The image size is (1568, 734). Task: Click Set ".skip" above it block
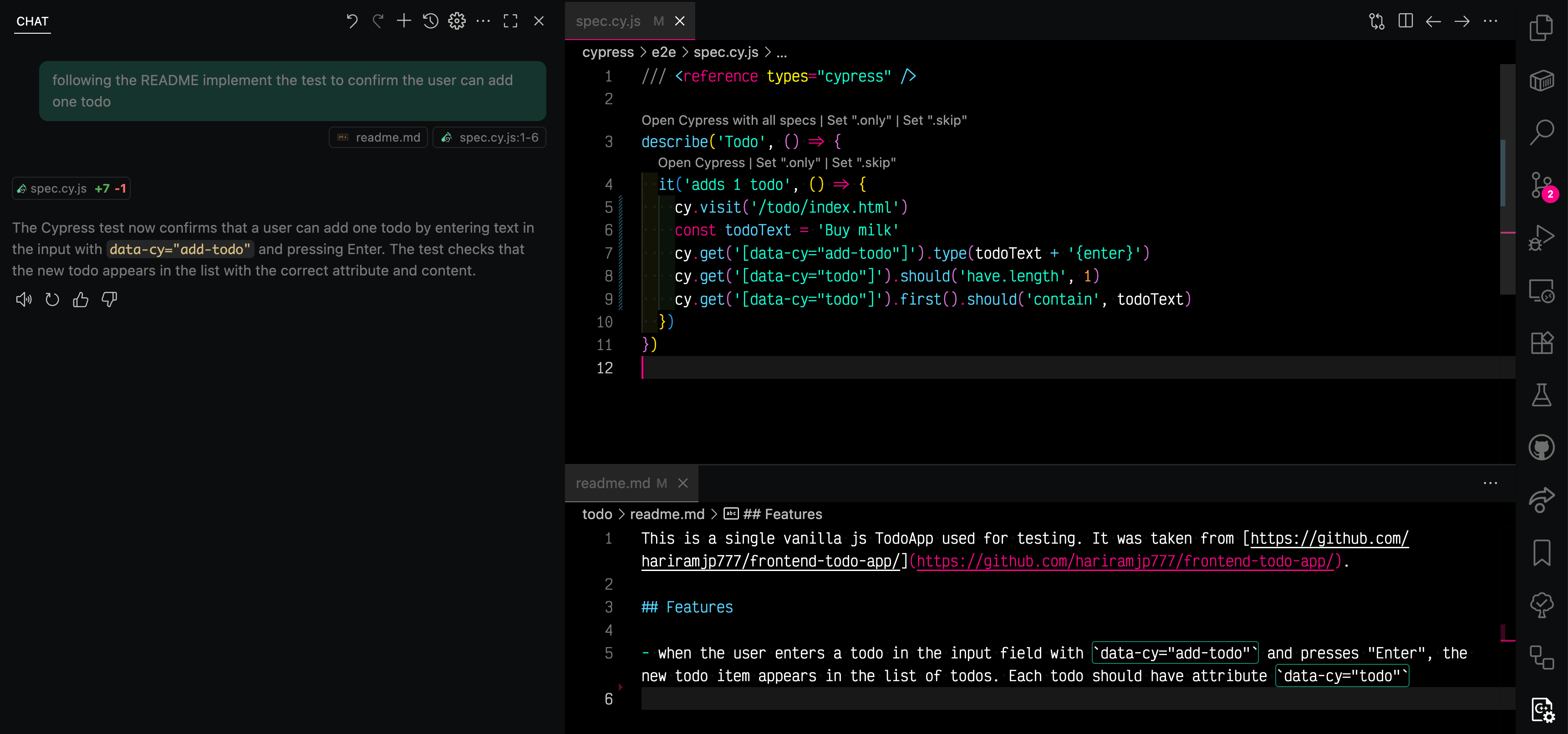tap(864, 163)
